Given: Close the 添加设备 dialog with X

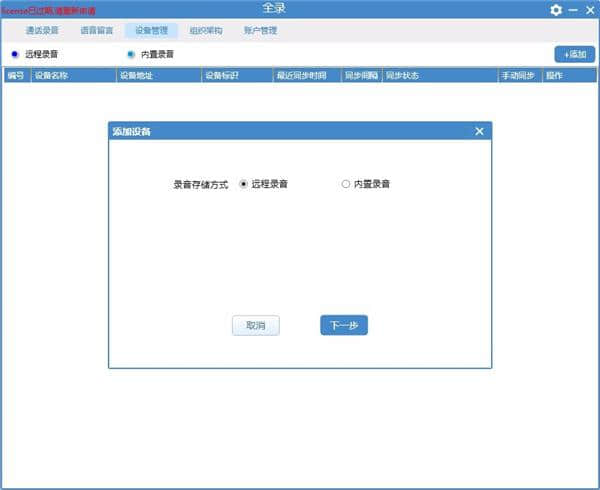Looking at the screenshot, I should pos(479,131).
